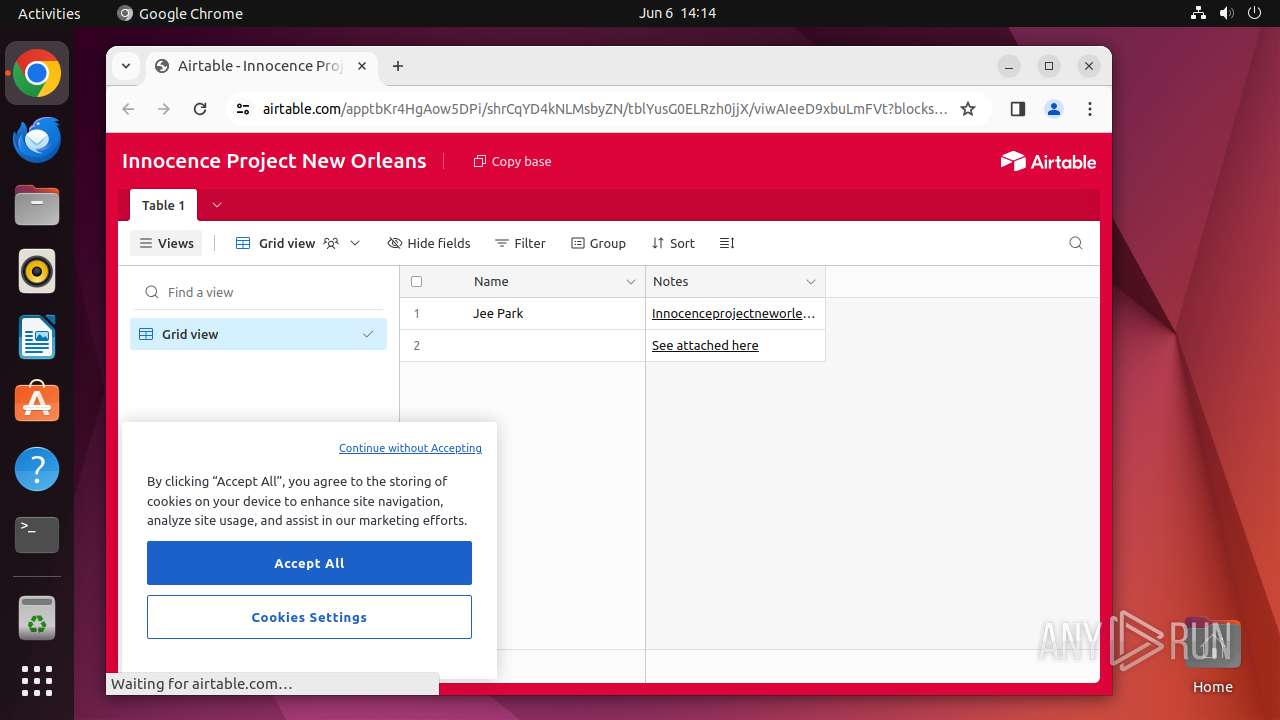
Task: Click Continue without Accepting link
Action: point(410,448)
